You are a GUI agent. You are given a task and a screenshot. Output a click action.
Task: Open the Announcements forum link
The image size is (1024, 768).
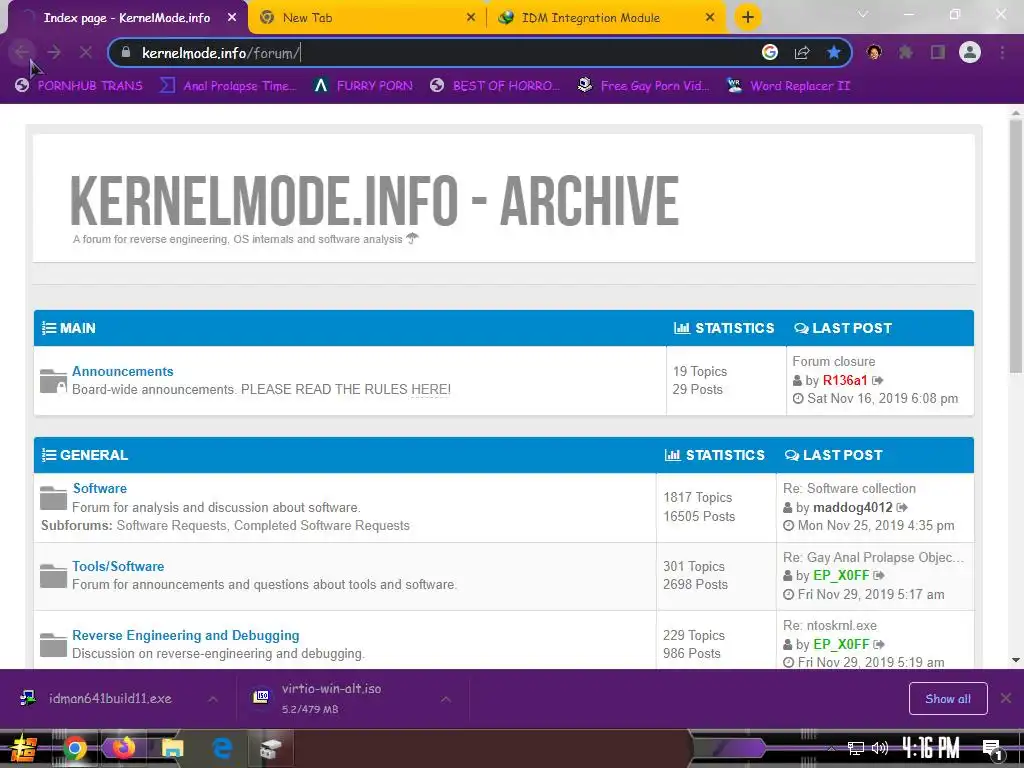pyautogui.click(x=123, y=371)
